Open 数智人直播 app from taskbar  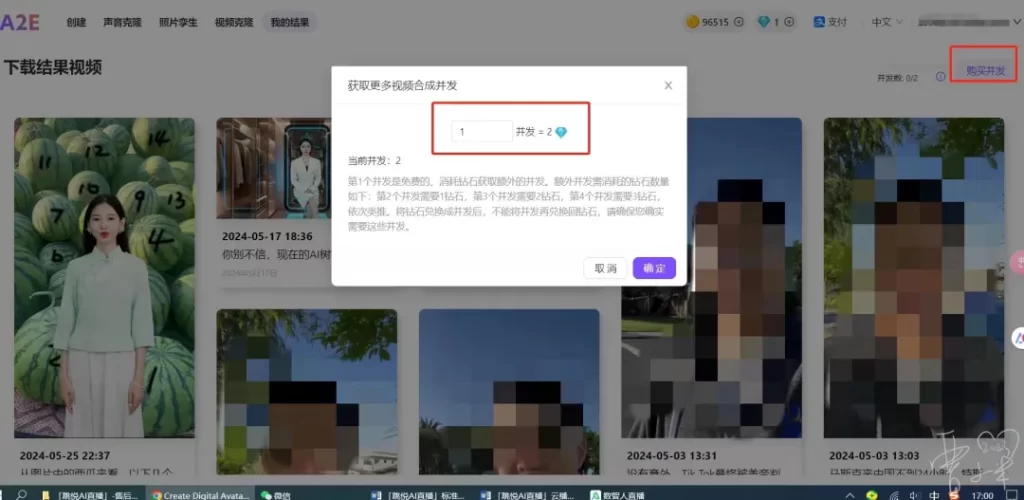coord(617,495)
